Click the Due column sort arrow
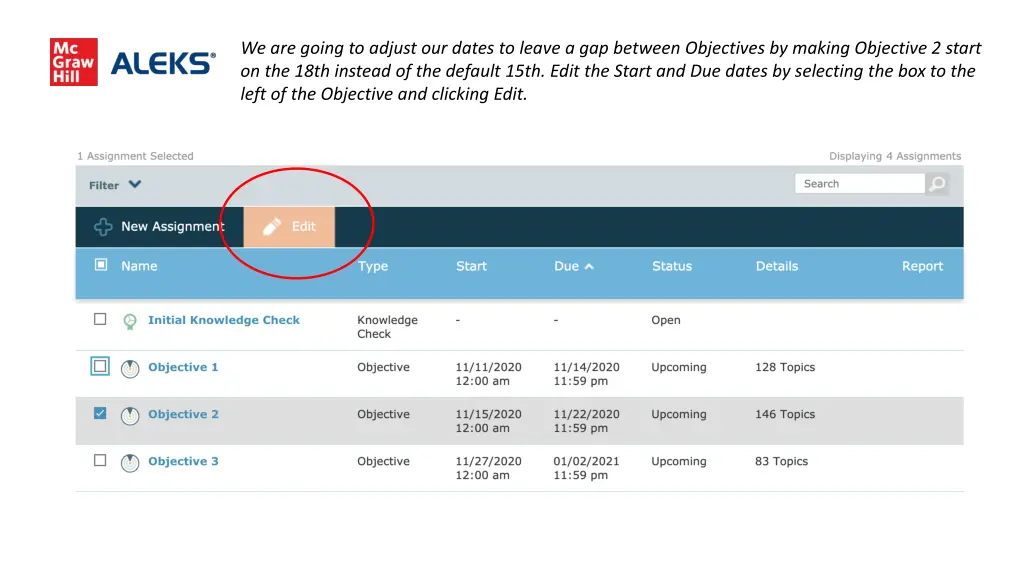Viewport: 1024px width, 576px height. coord(589,266)
